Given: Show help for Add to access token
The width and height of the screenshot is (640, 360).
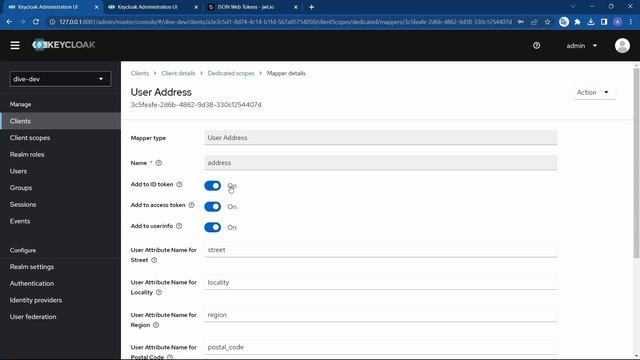Looking at the screenshot, I should click(x=191, y=205).
